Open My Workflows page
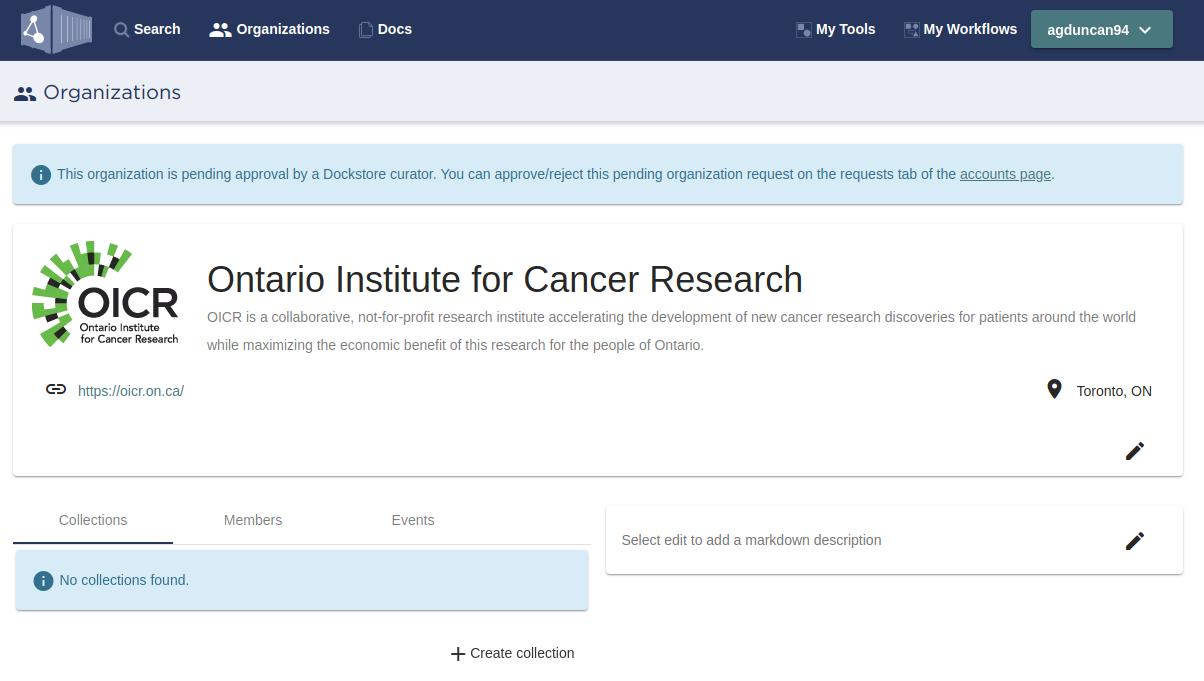Image resolution: width=1204 pixels, height=681 pixels. coord(960,29)
